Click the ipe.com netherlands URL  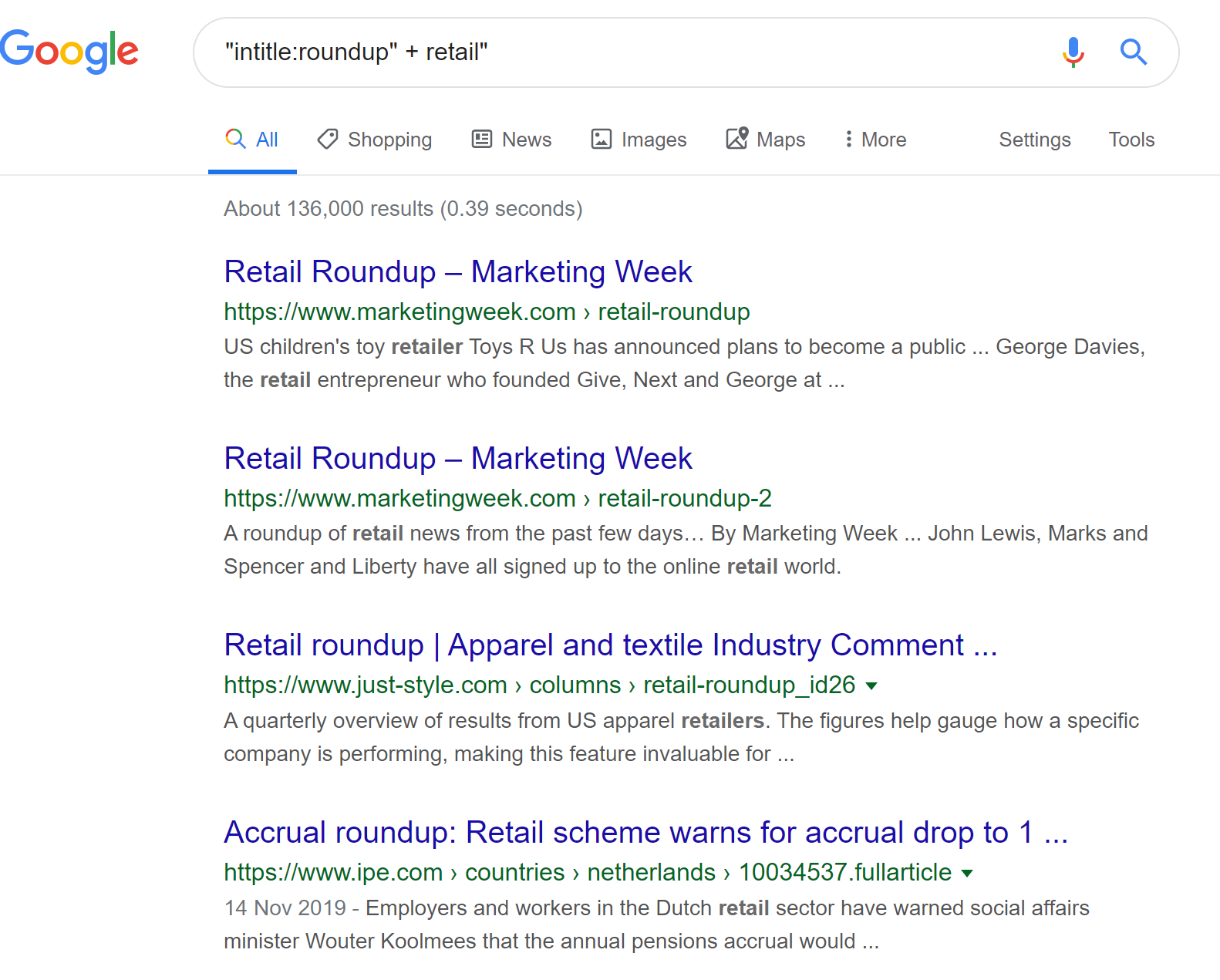click(x=588, y=873)
